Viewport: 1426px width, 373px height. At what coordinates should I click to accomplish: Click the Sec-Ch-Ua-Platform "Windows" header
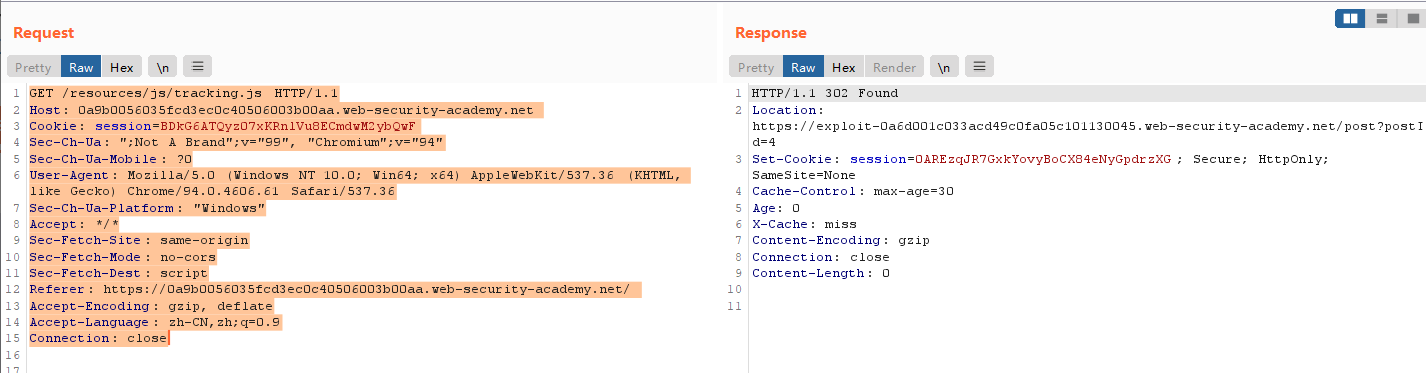147,208
